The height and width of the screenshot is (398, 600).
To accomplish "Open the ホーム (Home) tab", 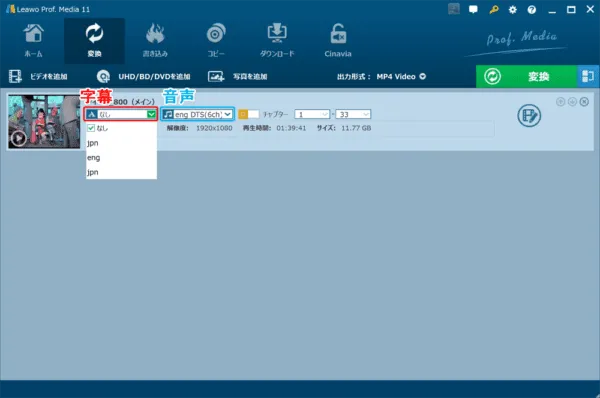I will 33,41.
